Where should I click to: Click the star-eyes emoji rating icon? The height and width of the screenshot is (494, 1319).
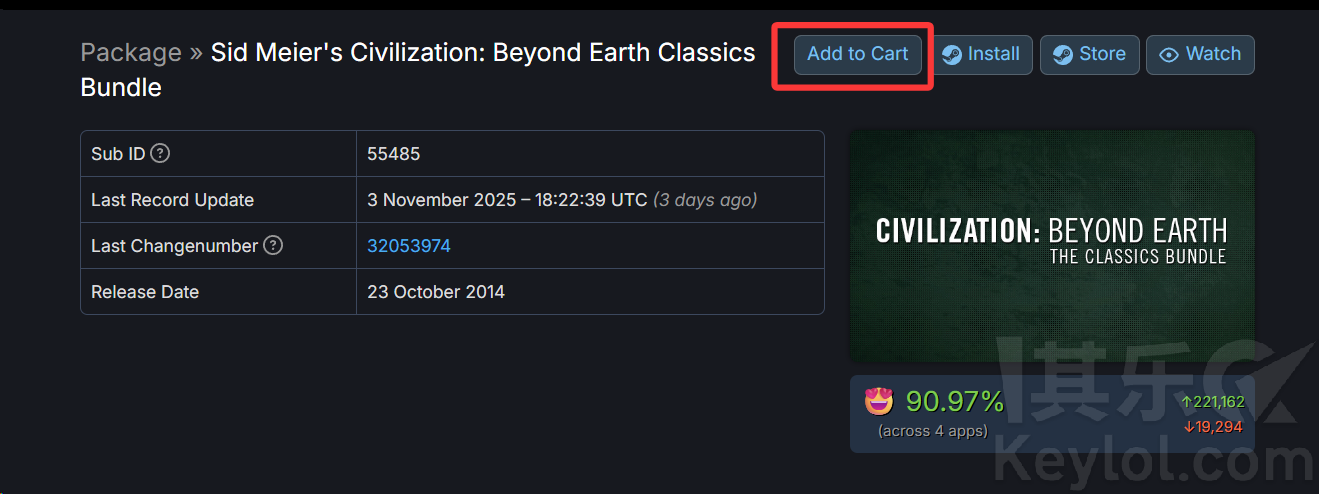pyautogui.click(x=878, y=402)
